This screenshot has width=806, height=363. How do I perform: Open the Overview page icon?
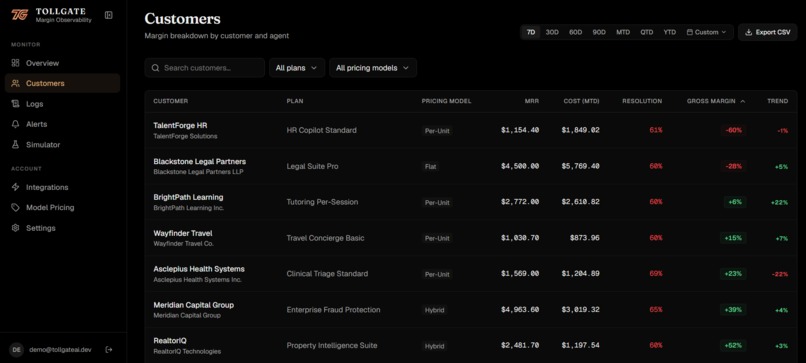click(15, 63)
